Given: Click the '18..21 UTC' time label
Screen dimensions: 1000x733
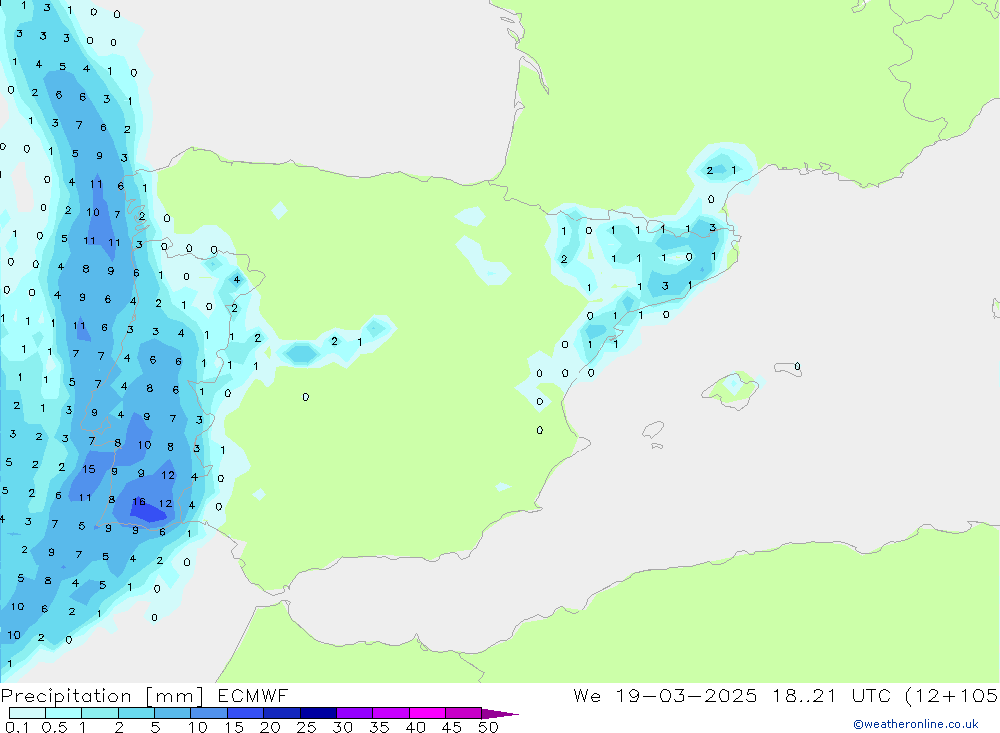Looking at the screenshot, I should tap(831, 695).
